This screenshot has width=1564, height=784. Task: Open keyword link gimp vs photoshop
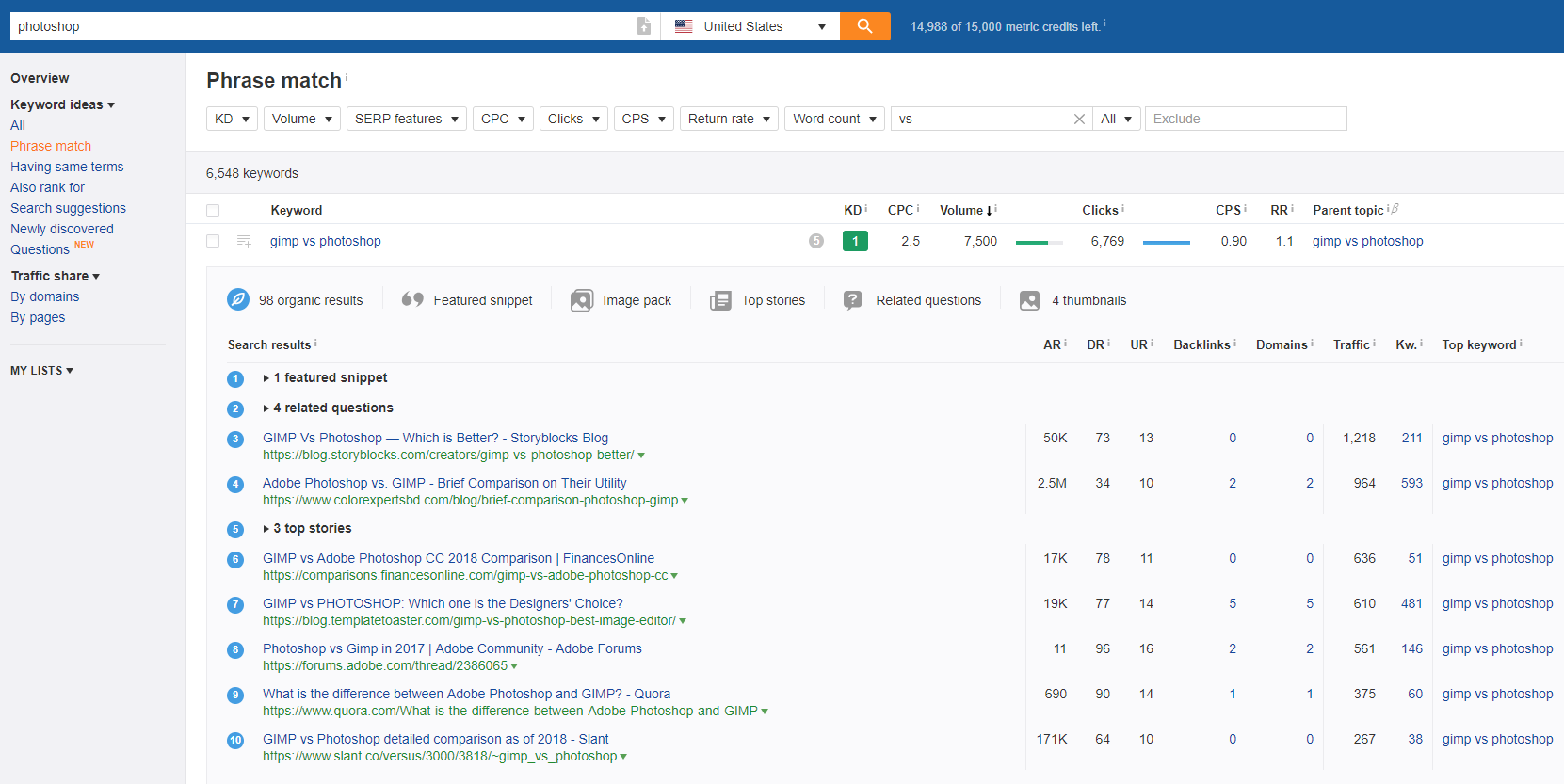pos(326,241)
